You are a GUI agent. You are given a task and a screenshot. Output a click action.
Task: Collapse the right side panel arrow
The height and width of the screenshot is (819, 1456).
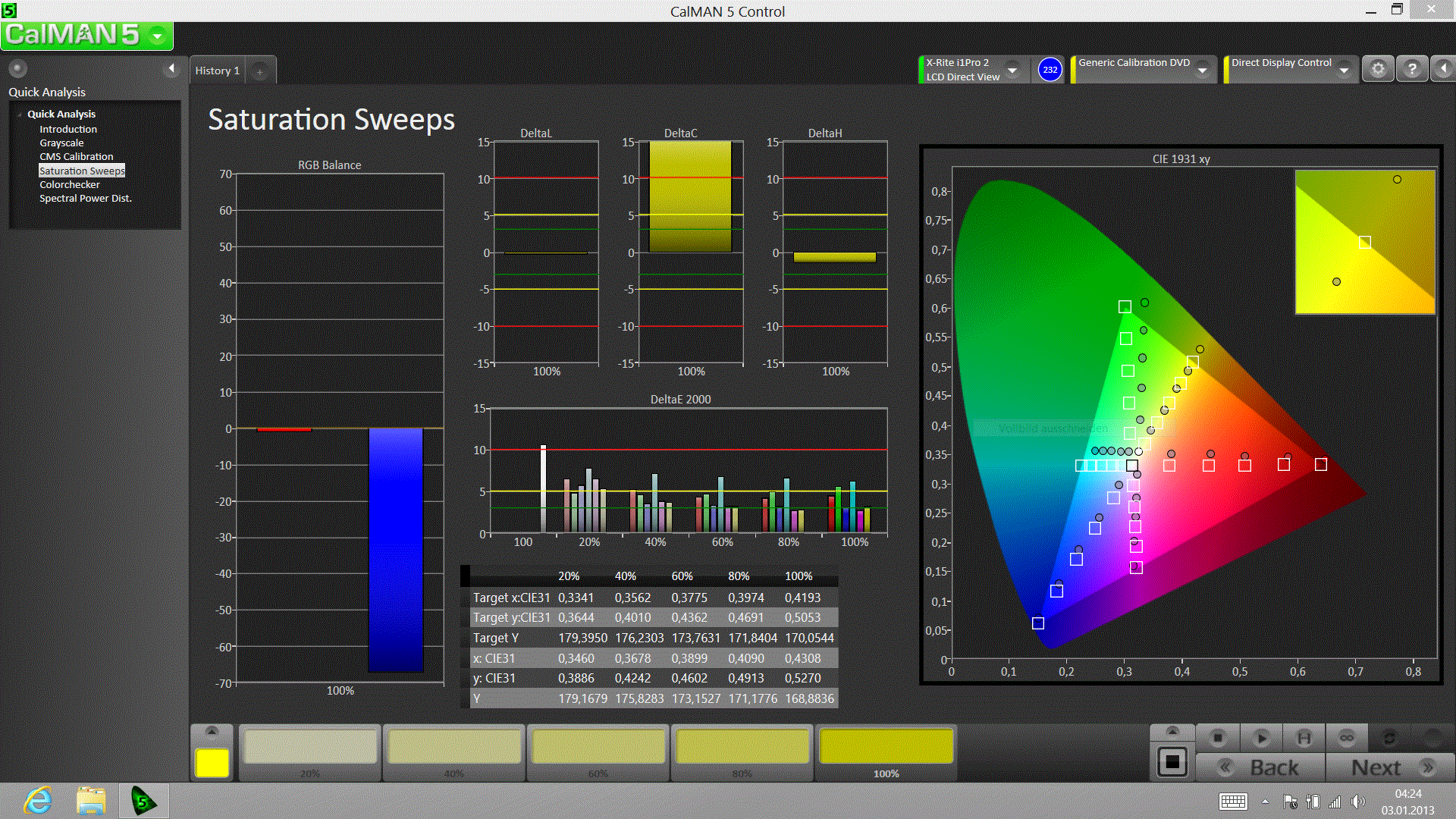pyautogui.click(x=1443, y=69)
